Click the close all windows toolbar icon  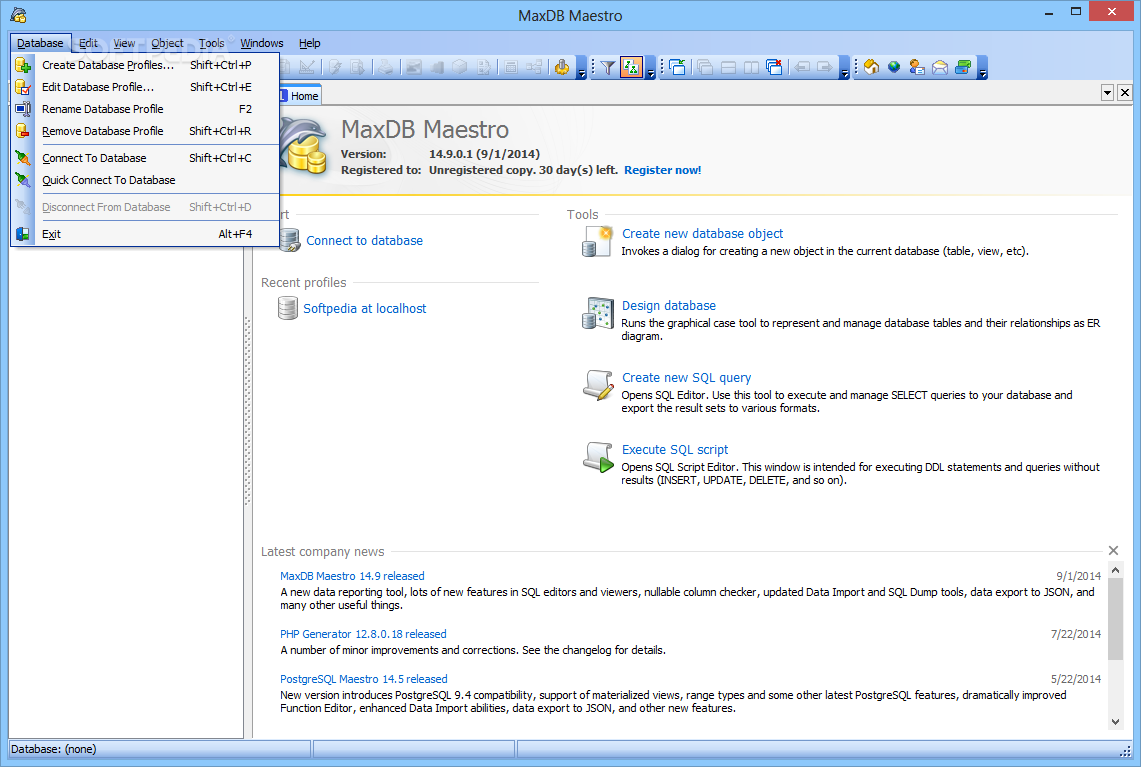pos(775,68)
